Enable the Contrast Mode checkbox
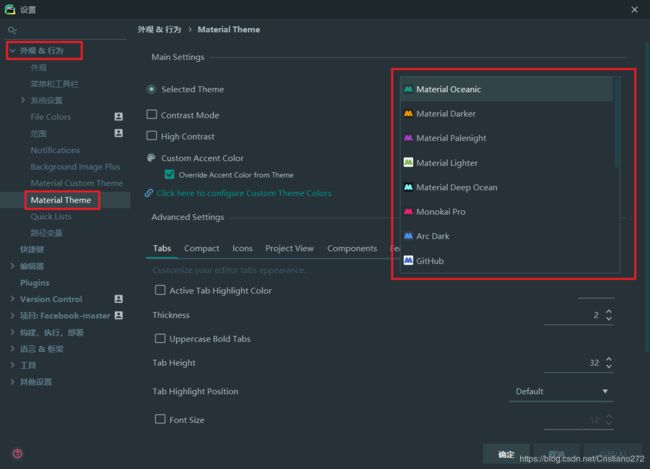The image size is (650, 469). pos(152,114)
